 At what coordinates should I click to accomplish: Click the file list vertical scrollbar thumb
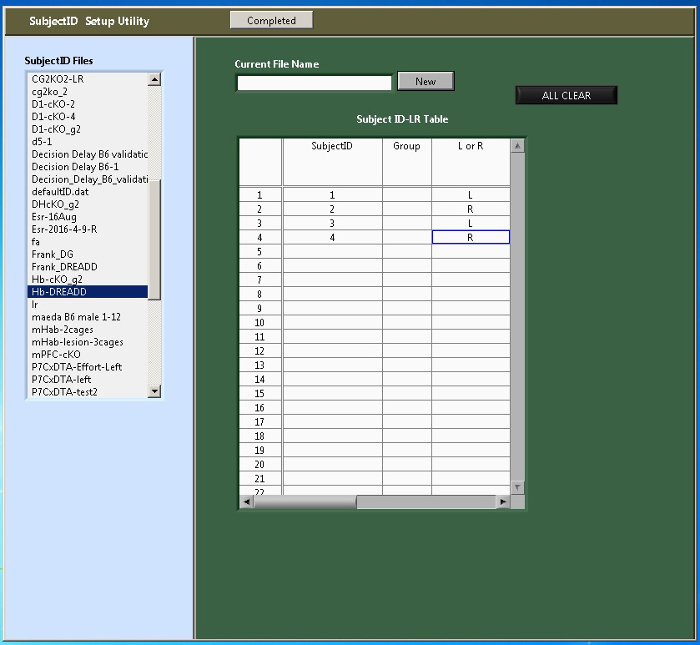154,240
